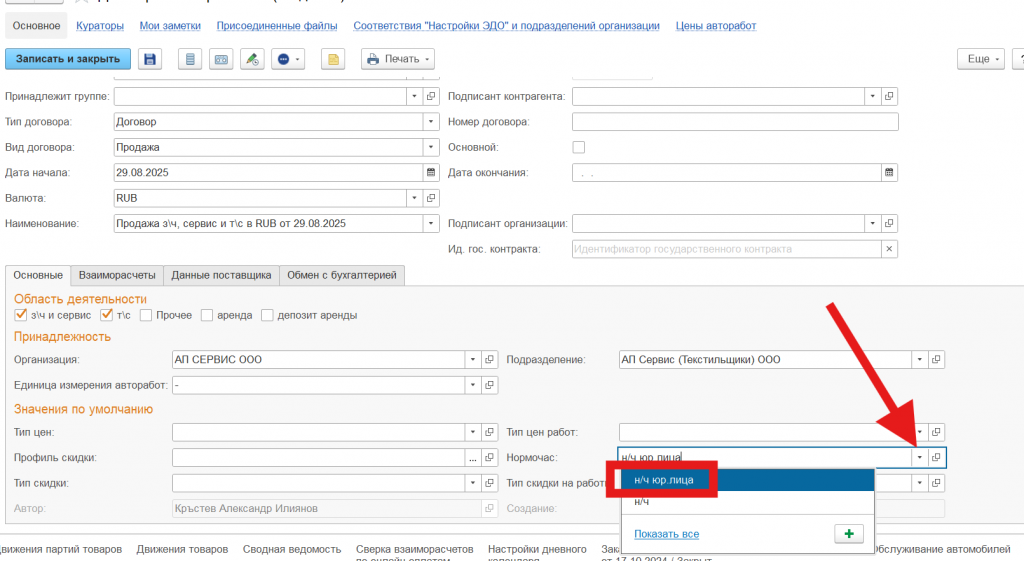1024x561 pixels.
Task: Enable the Прочее checkbox
Action: (x=146, y=315)
